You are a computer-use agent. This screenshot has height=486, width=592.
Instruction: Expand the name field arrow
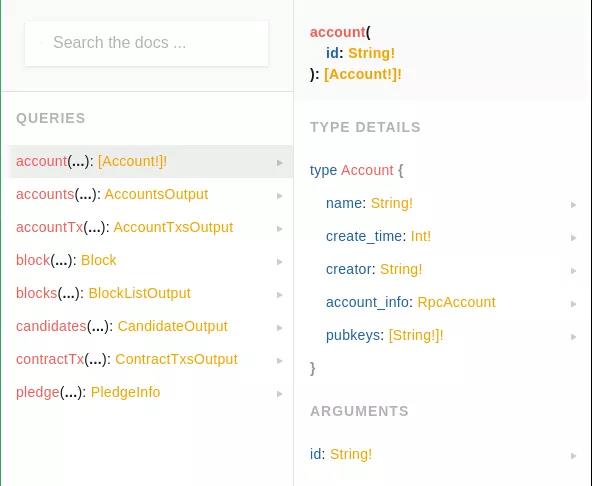(574, 205)
